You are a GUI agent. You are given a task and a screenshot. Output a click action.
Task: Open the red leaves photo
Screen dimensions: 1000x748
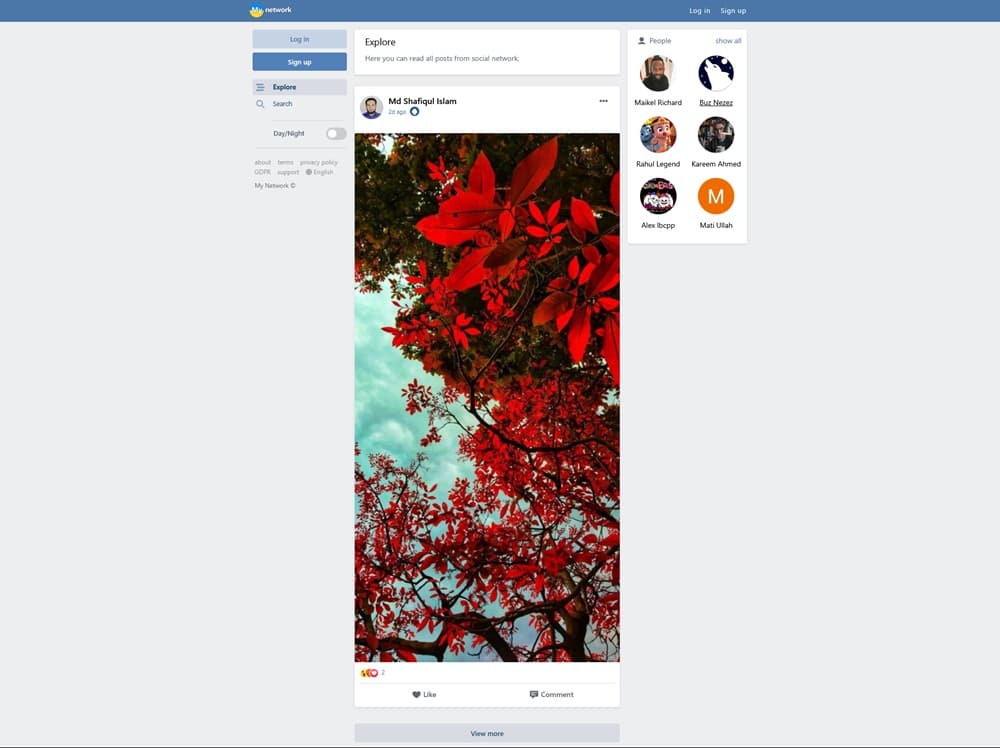pos(487,397)
